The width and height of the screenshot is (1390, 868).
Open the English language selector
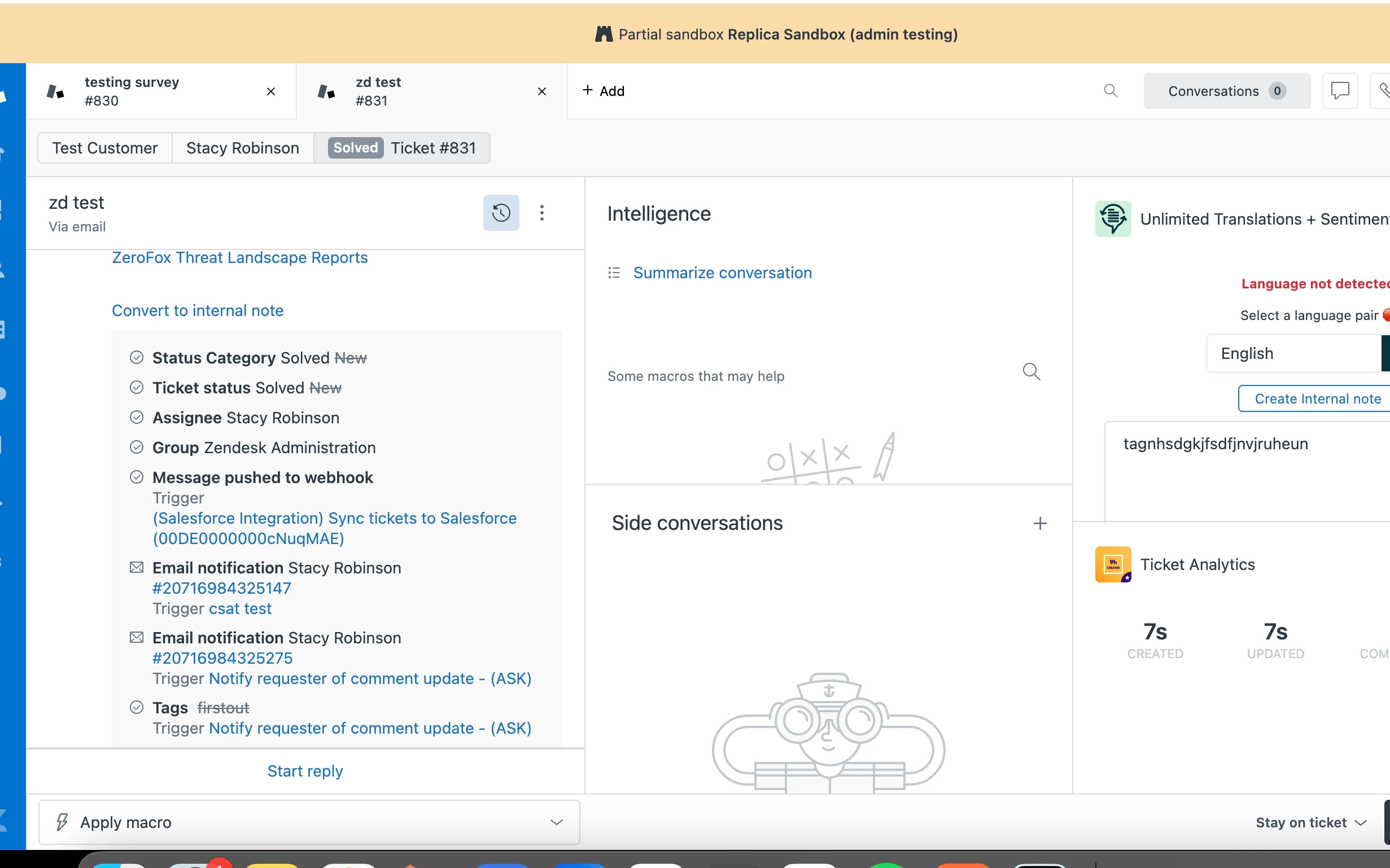point(1292,353)
